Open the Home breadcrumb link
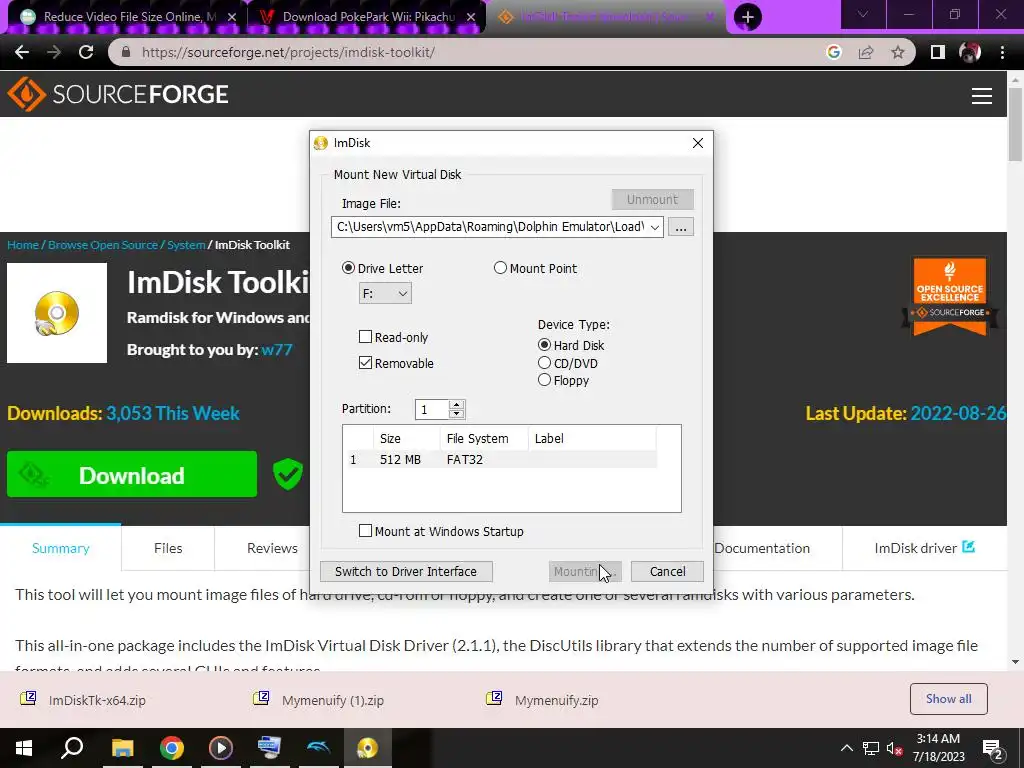Image resolution: width=1024 pixels, height=768 pixels. 23,245
